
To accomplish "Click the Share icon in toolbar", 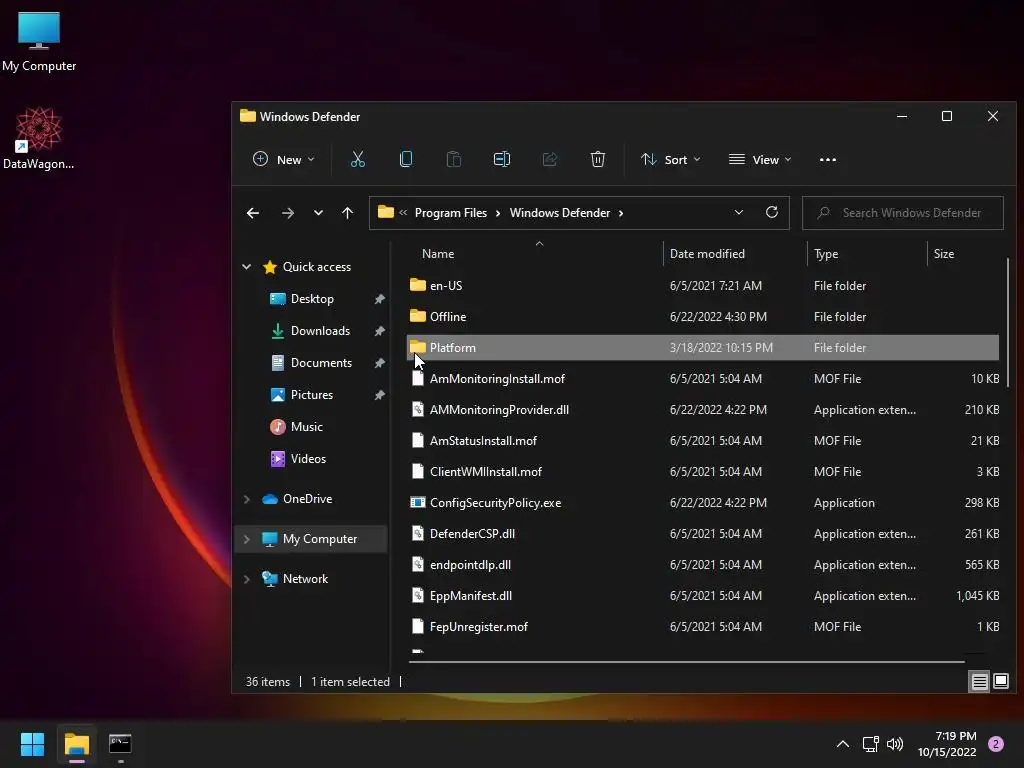I will pos(550,159).
